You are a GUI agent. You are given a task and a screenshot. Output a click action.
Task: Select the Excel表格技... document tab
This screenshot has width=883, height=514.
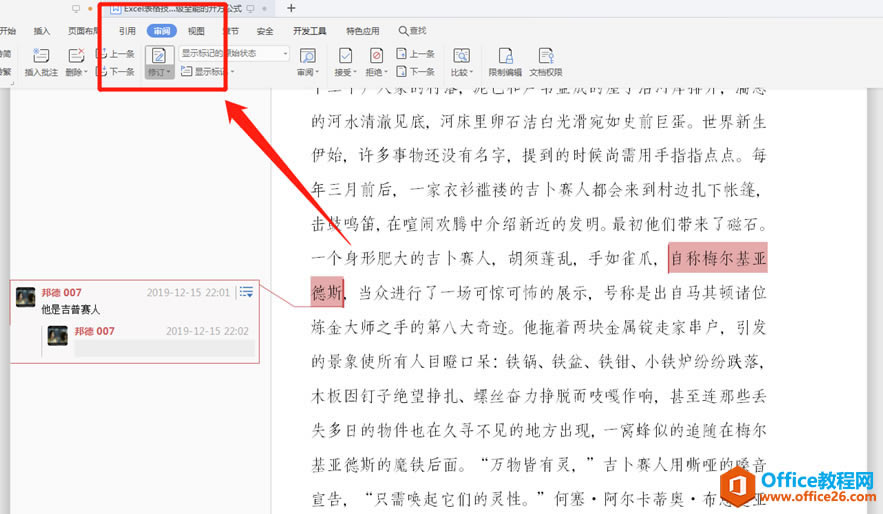point(183,8)
